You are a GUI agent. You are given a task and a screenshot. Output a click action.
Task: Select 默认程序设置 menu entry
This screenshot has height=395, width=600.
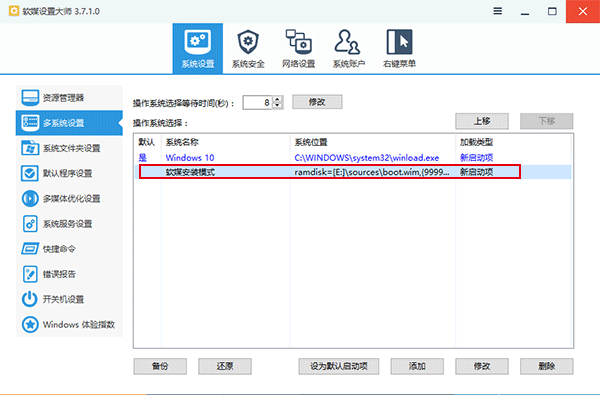[69, 173]
